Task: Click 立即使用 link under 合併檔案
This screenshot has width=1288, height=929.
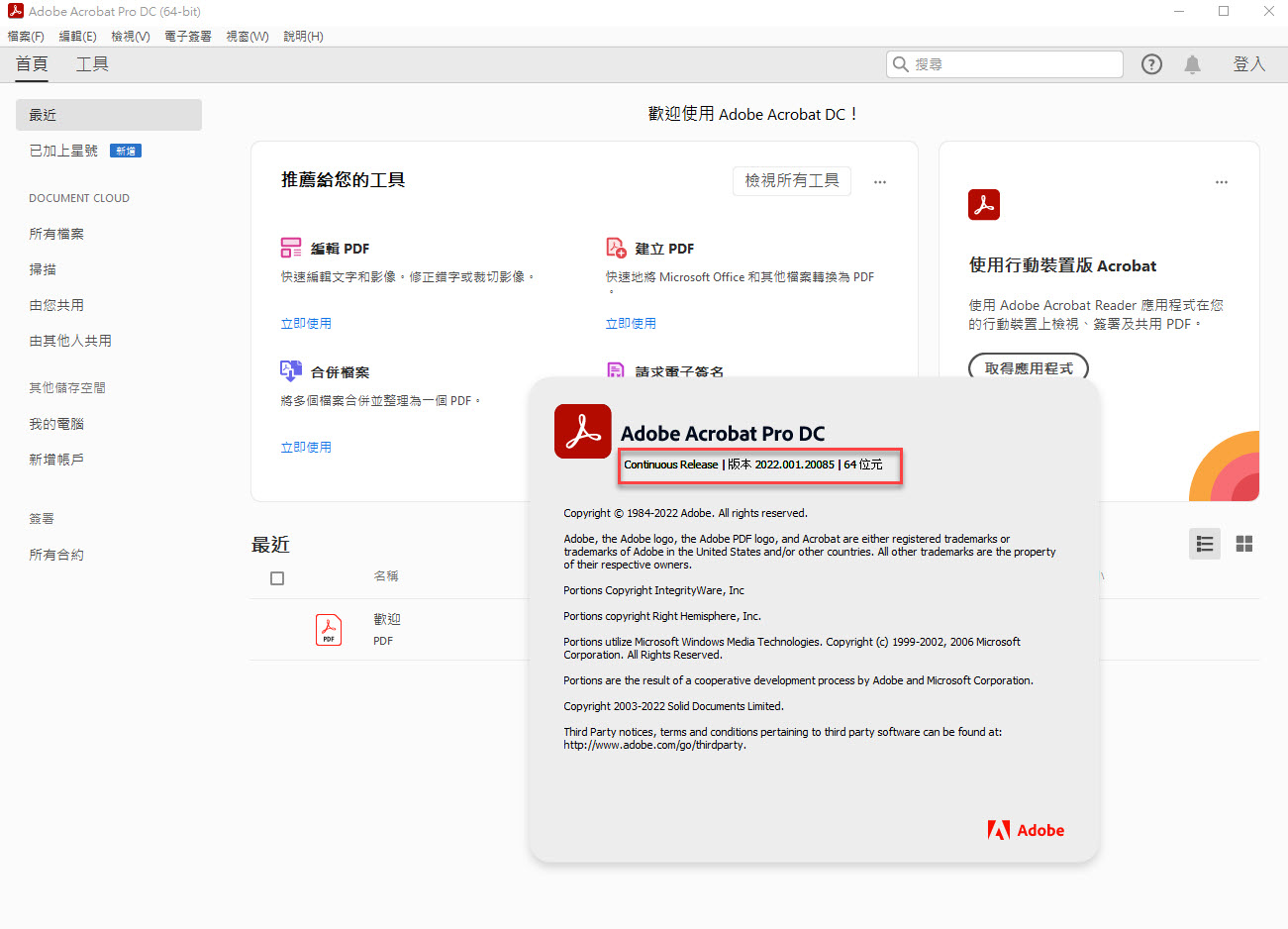Action: pyautogui.click(x=306, y=448)
